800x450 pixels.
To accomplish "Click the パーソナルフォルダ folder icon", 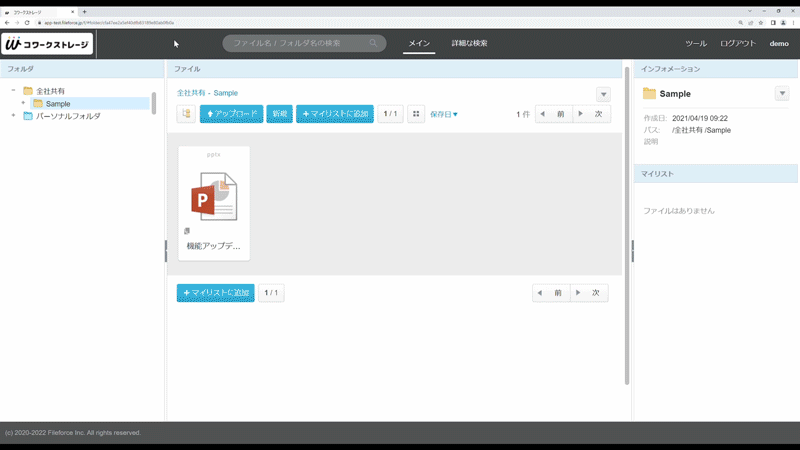I will pyautogui.click(x=28, y=116).
